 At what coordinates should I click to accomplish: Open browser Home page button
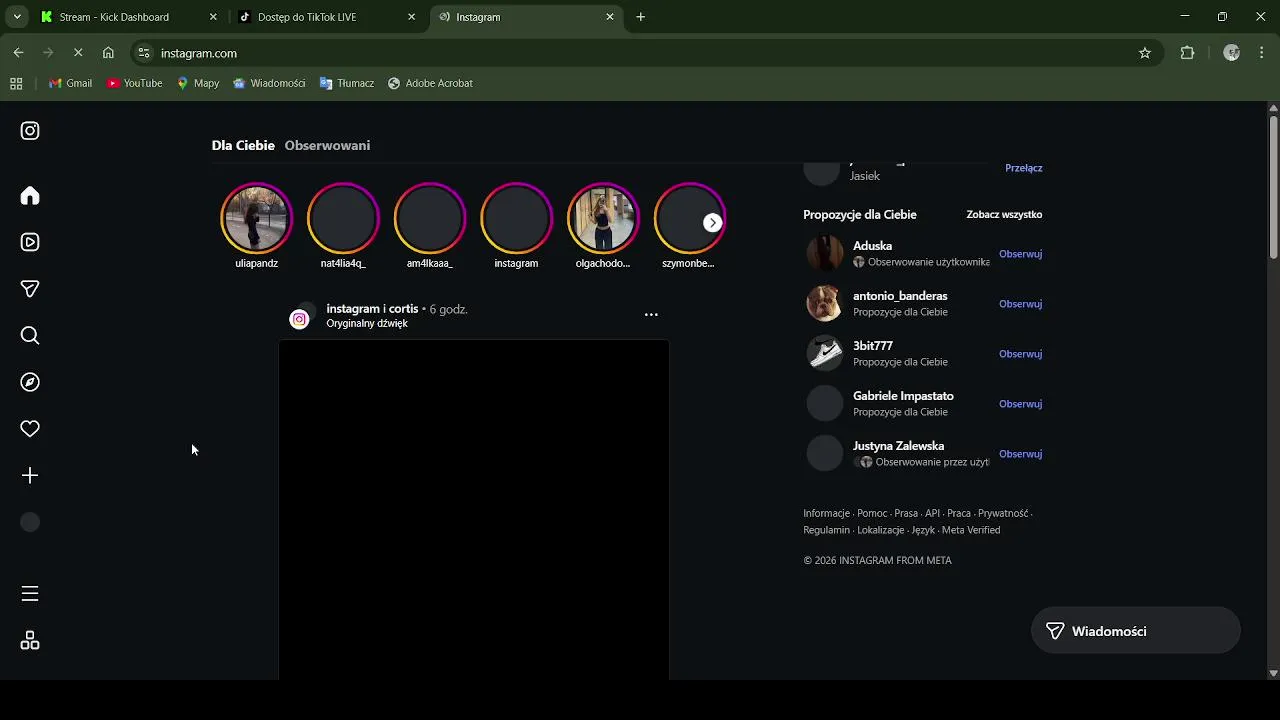[x=108, y=53]
